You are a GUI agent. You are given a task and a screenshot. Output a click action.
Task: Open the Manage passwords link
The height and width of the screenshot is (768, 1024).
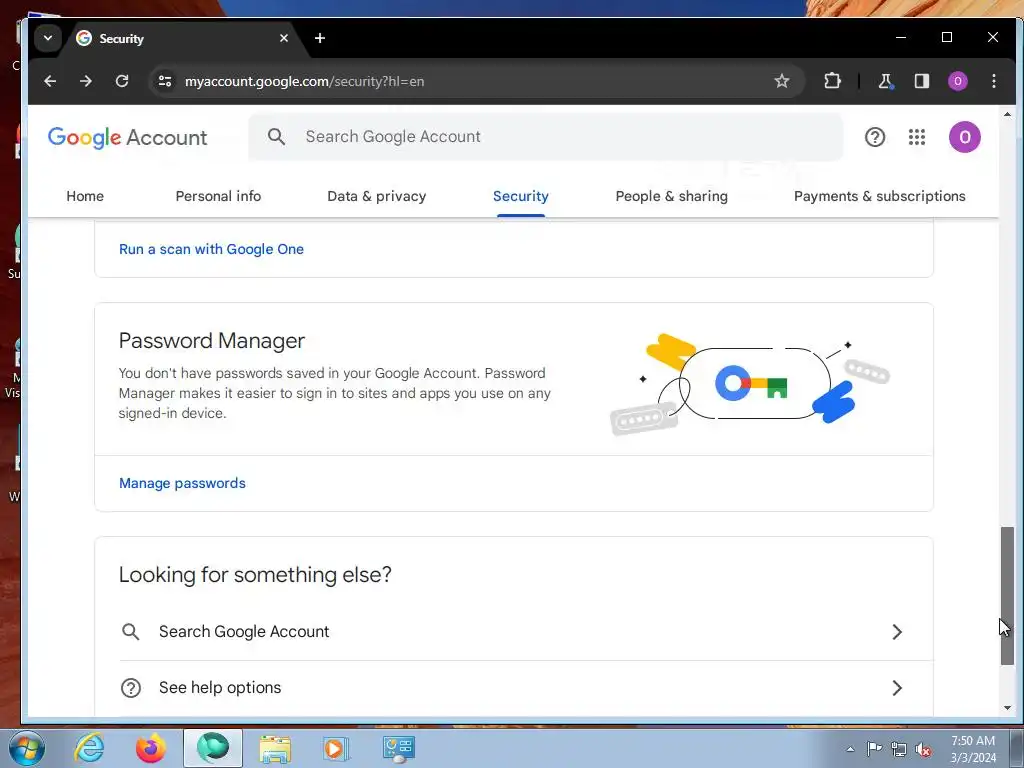point(182,483)
